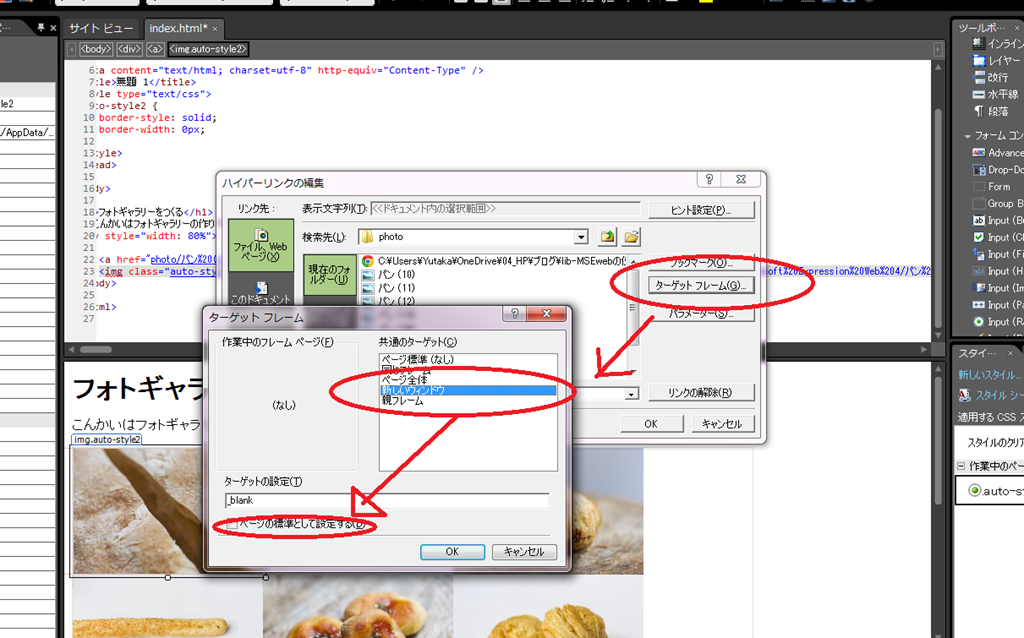Open help in ハイパーリンクの編集 title bar
Screen dimensions: 1024x638
(x=709, y=179)
